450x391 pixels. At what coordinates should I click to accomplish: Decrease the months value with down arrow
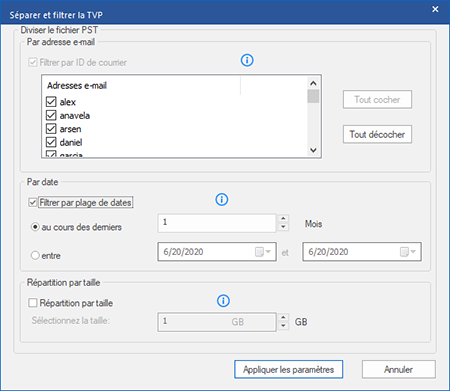[x=283, y=227]
